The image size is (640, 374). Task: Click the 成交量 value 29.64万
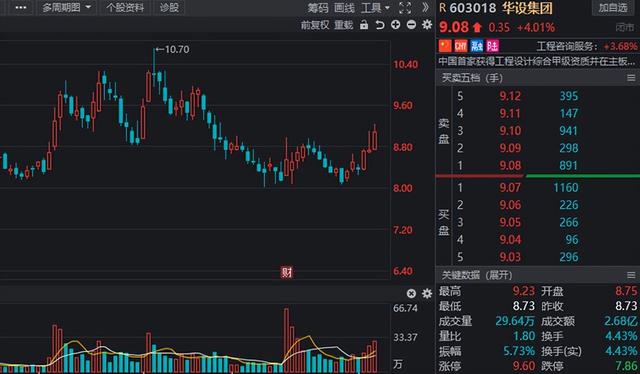pos(515,321)
